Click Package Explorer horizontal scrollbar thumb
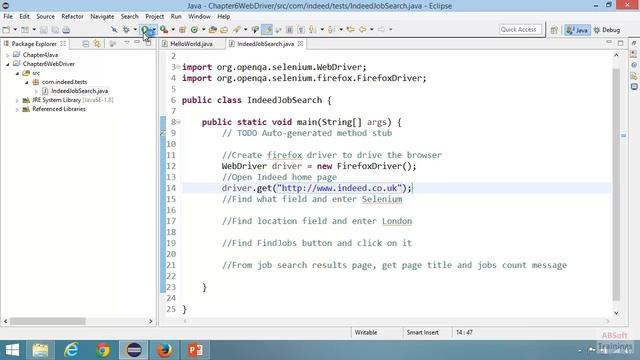The height and width of the screenshot is (360, 640). coord(48,321)
